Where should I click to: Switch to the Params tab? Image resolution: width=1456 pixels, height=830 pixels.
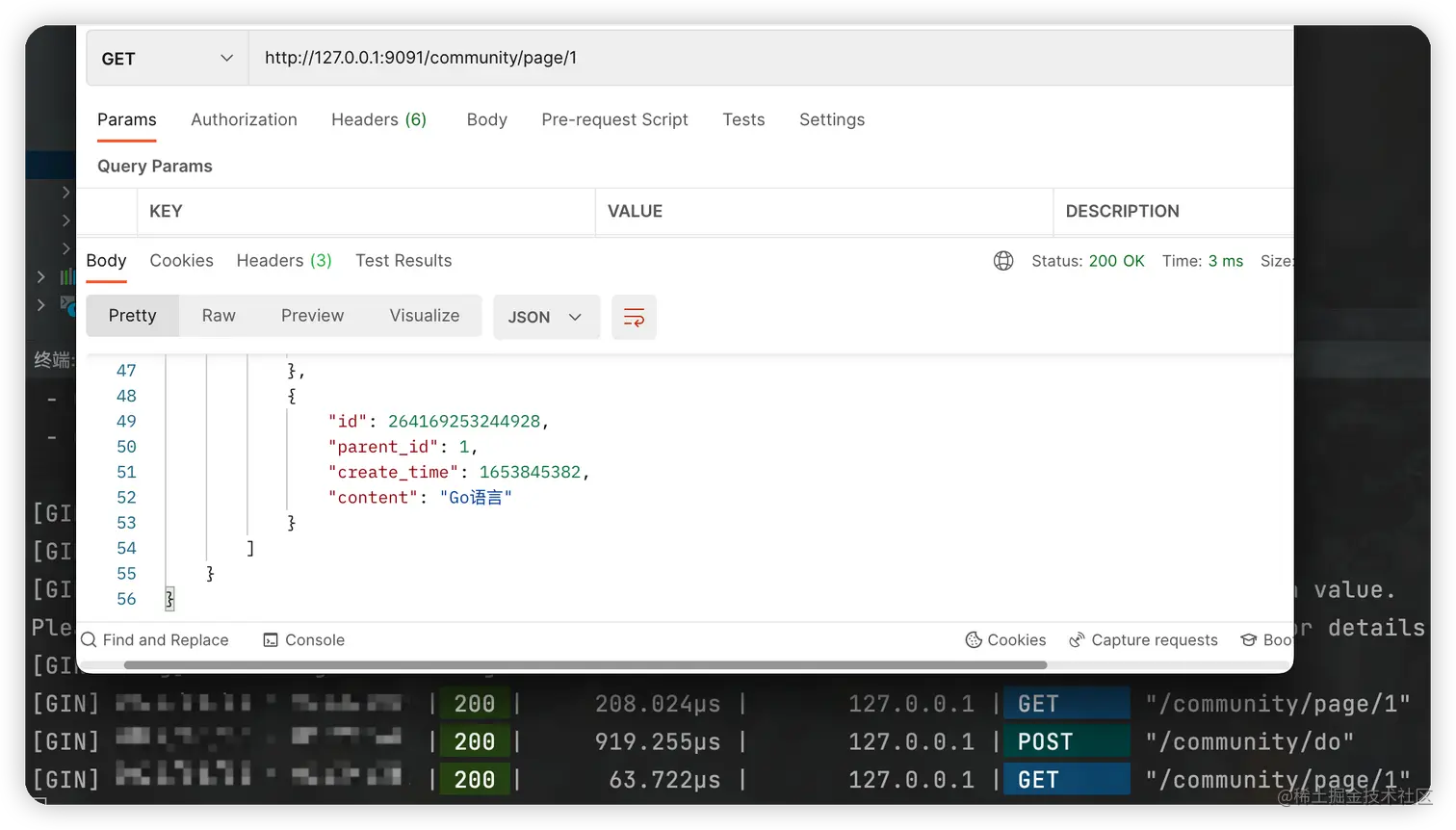coord(126,119)
